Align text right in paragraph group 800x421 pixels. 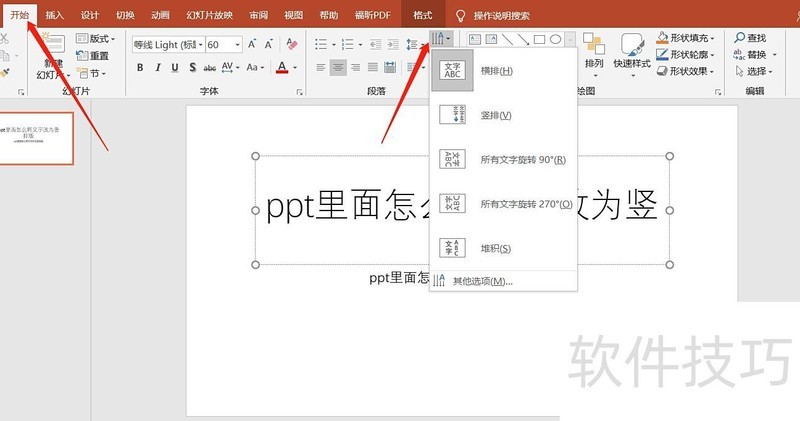[355, 67]
